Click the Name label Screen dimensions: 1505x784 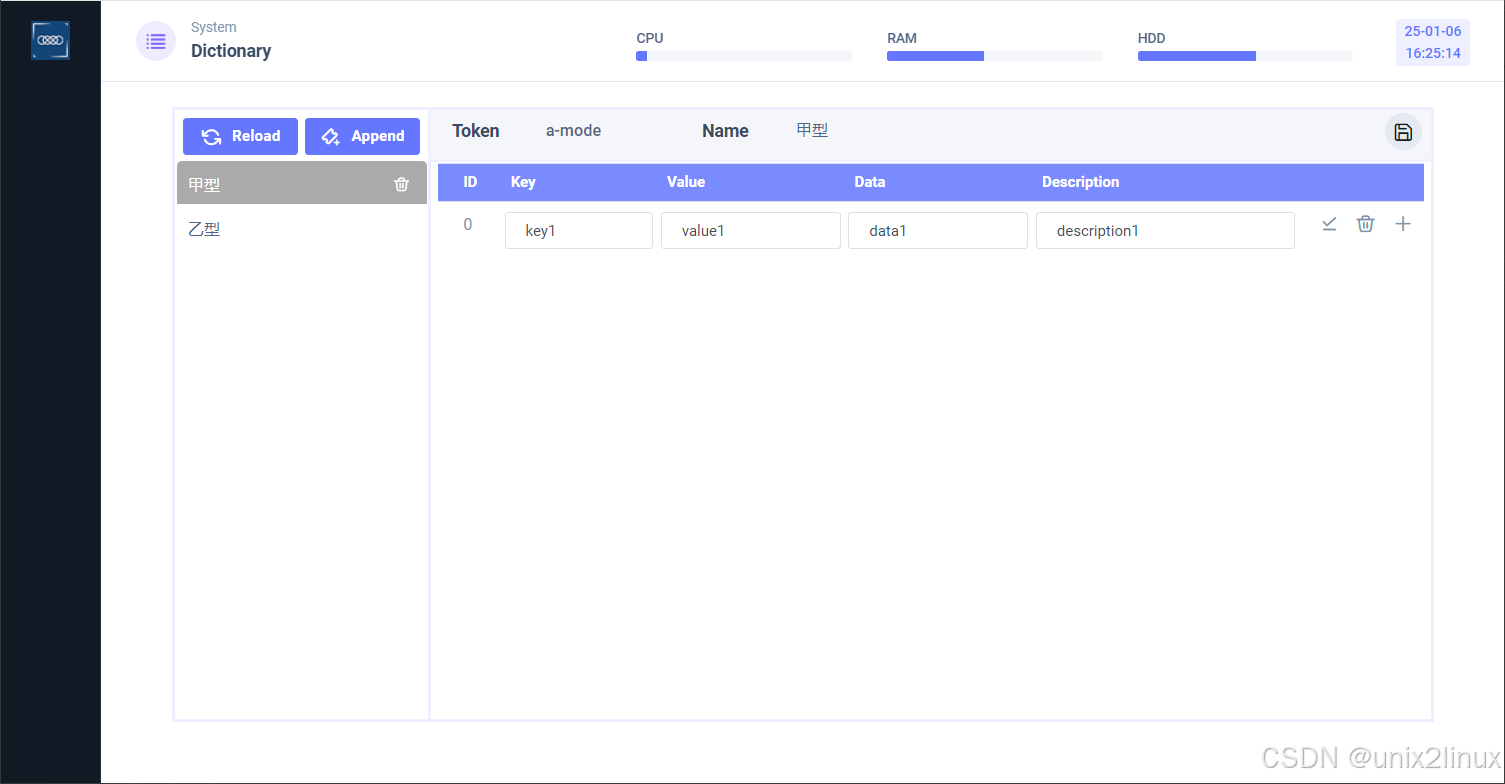[725, 131]
